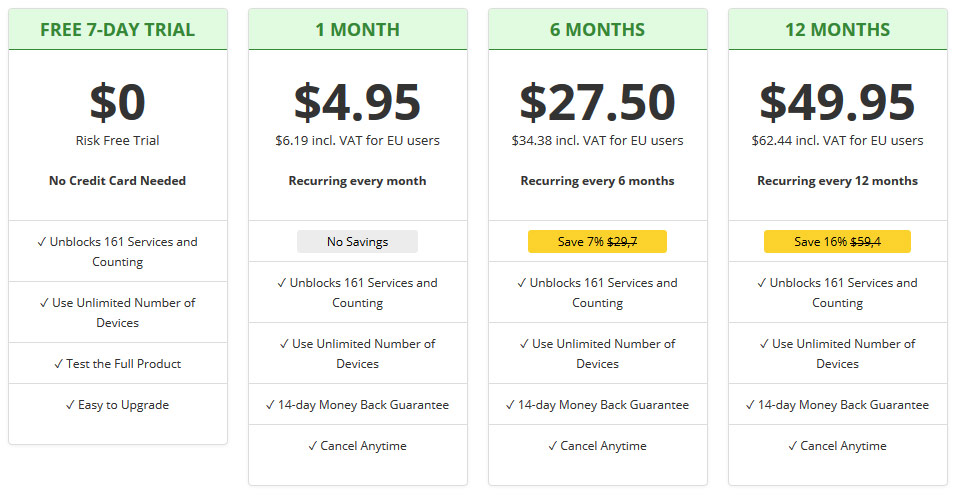Click the No Savings badge

358,241
